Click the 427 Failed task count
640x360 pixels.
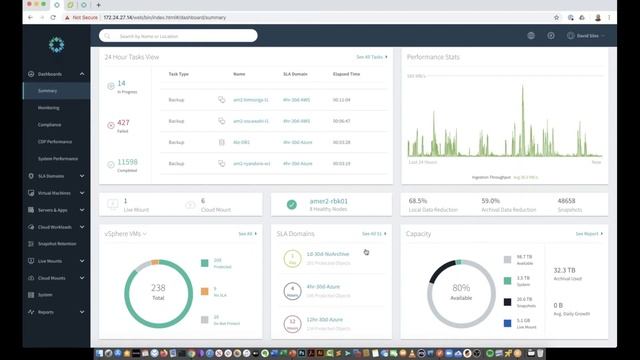point(123,122)
